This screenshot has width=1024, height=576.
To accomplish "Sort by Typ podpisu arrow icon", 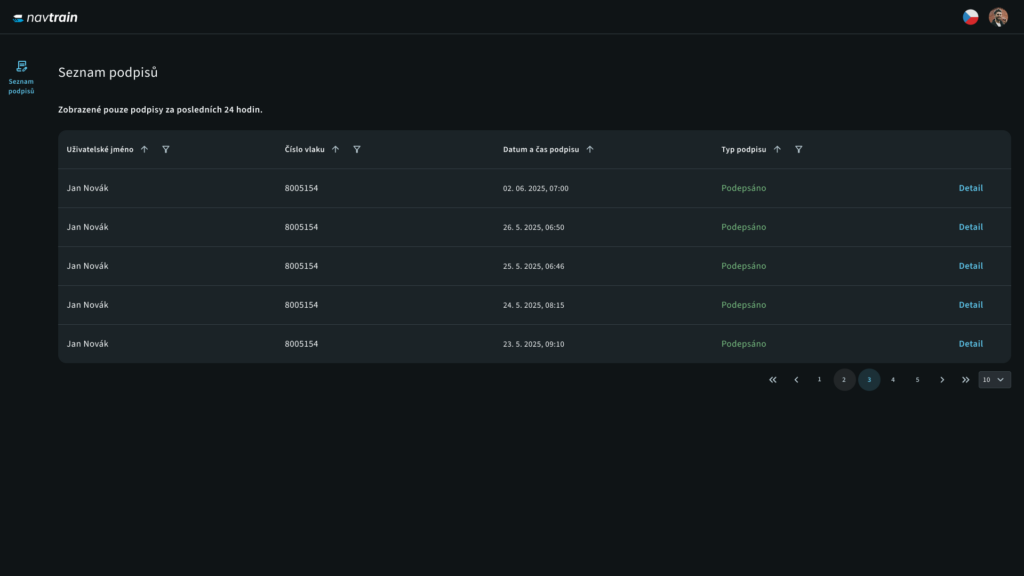I will 777,149.
